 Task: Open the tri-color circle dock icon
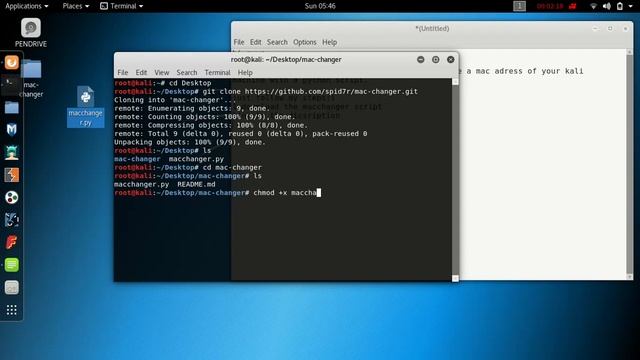coord(11,198)
